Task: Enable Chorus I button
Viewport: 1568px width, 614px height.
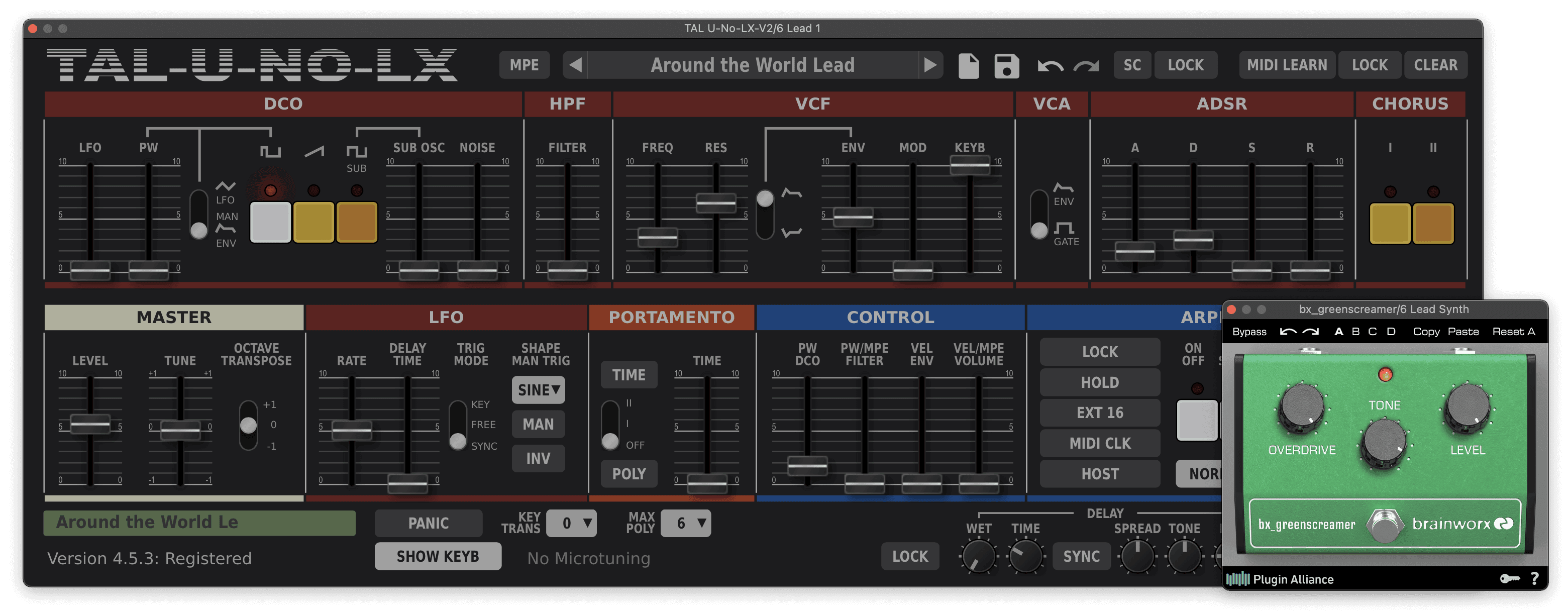Action: tap(1390, 224)
